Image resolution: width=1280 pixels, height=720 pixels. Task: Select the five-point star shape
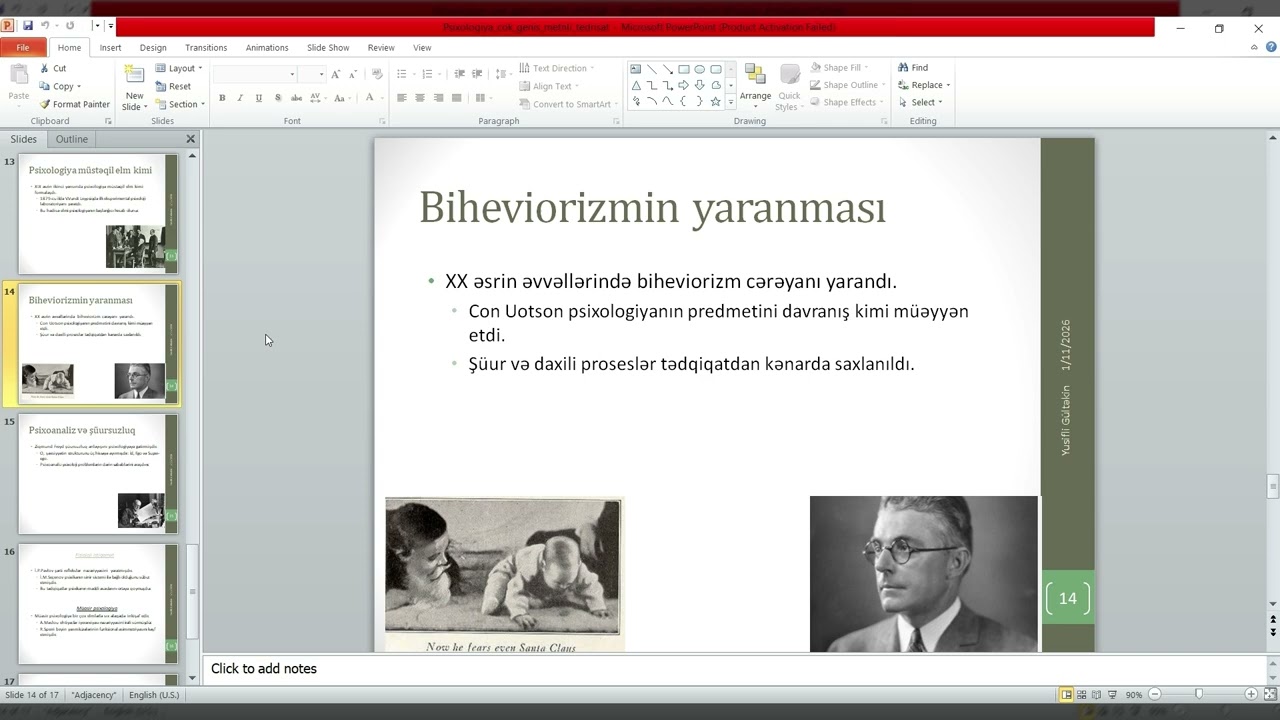[716, 101]
